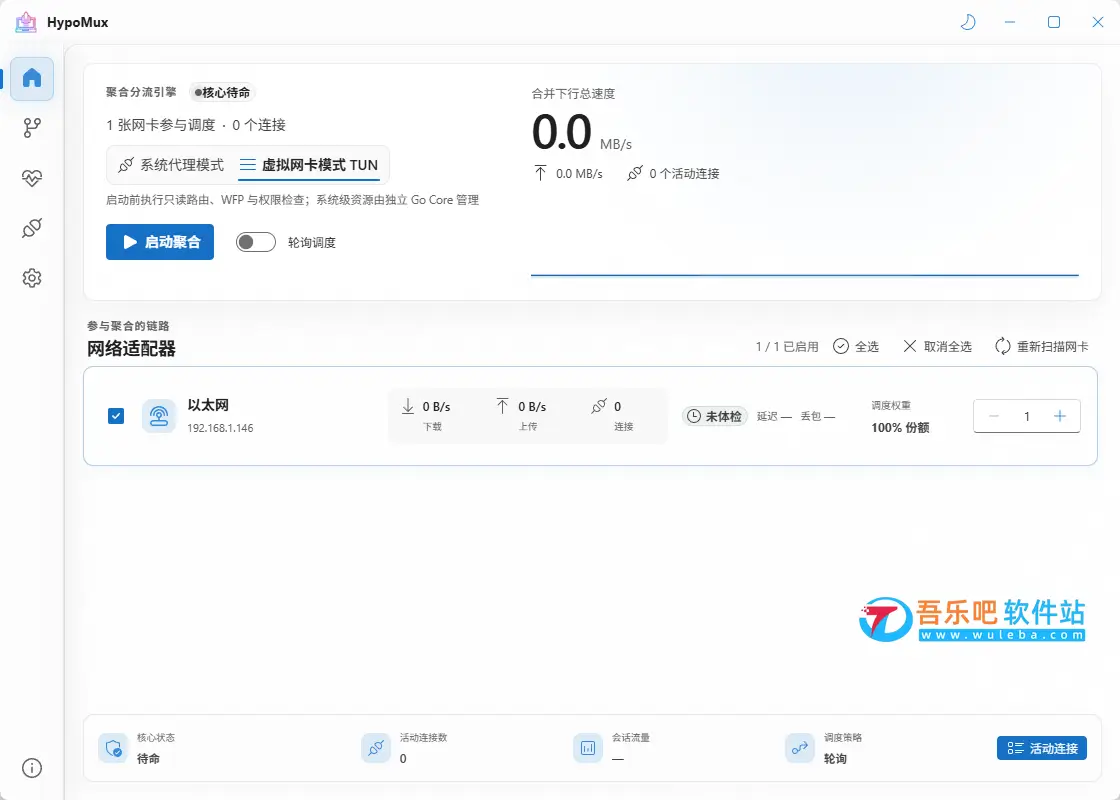Click 全选 to select all adapters

[856, 346]
